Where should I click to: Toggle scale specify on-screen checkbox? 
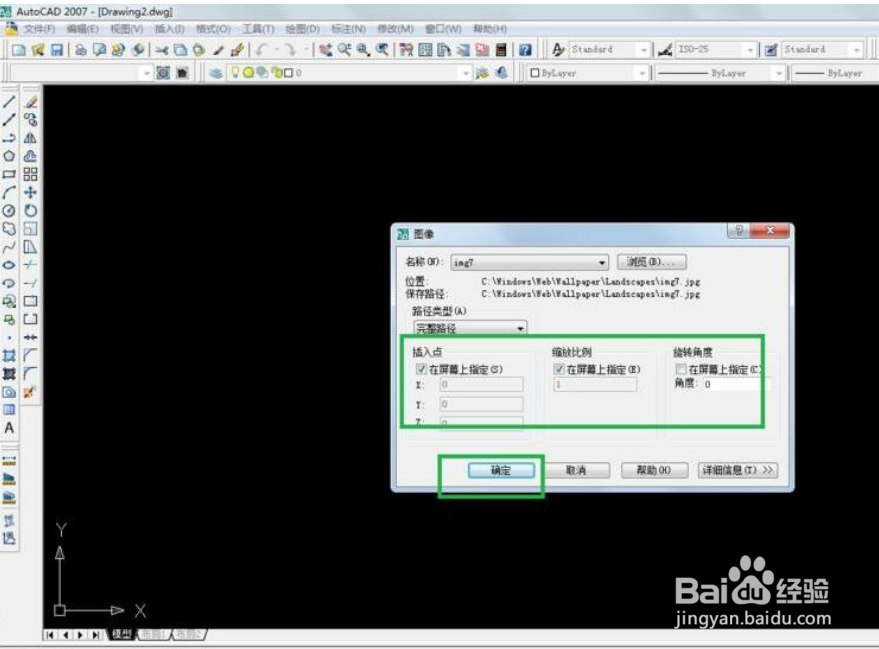click(x=559, y=369)
